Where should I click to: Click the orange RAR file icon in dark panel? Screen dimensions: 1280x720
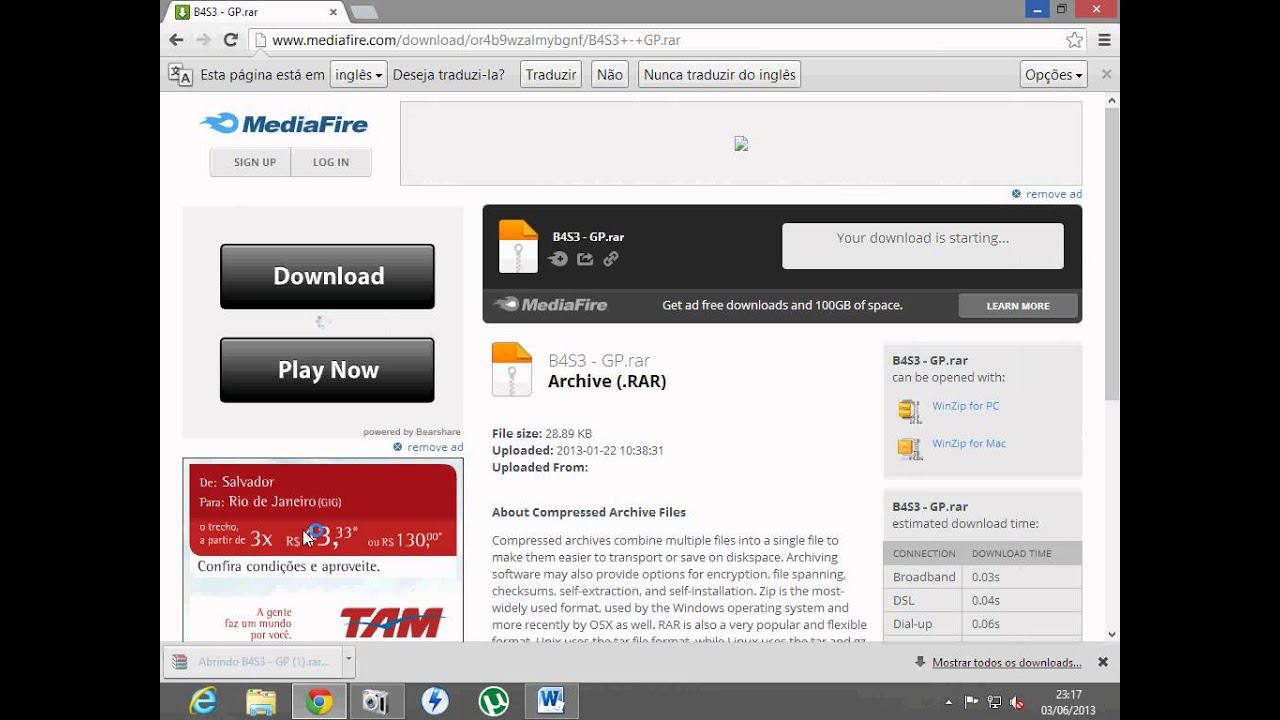pyautogui.click(x=518, y=247)
